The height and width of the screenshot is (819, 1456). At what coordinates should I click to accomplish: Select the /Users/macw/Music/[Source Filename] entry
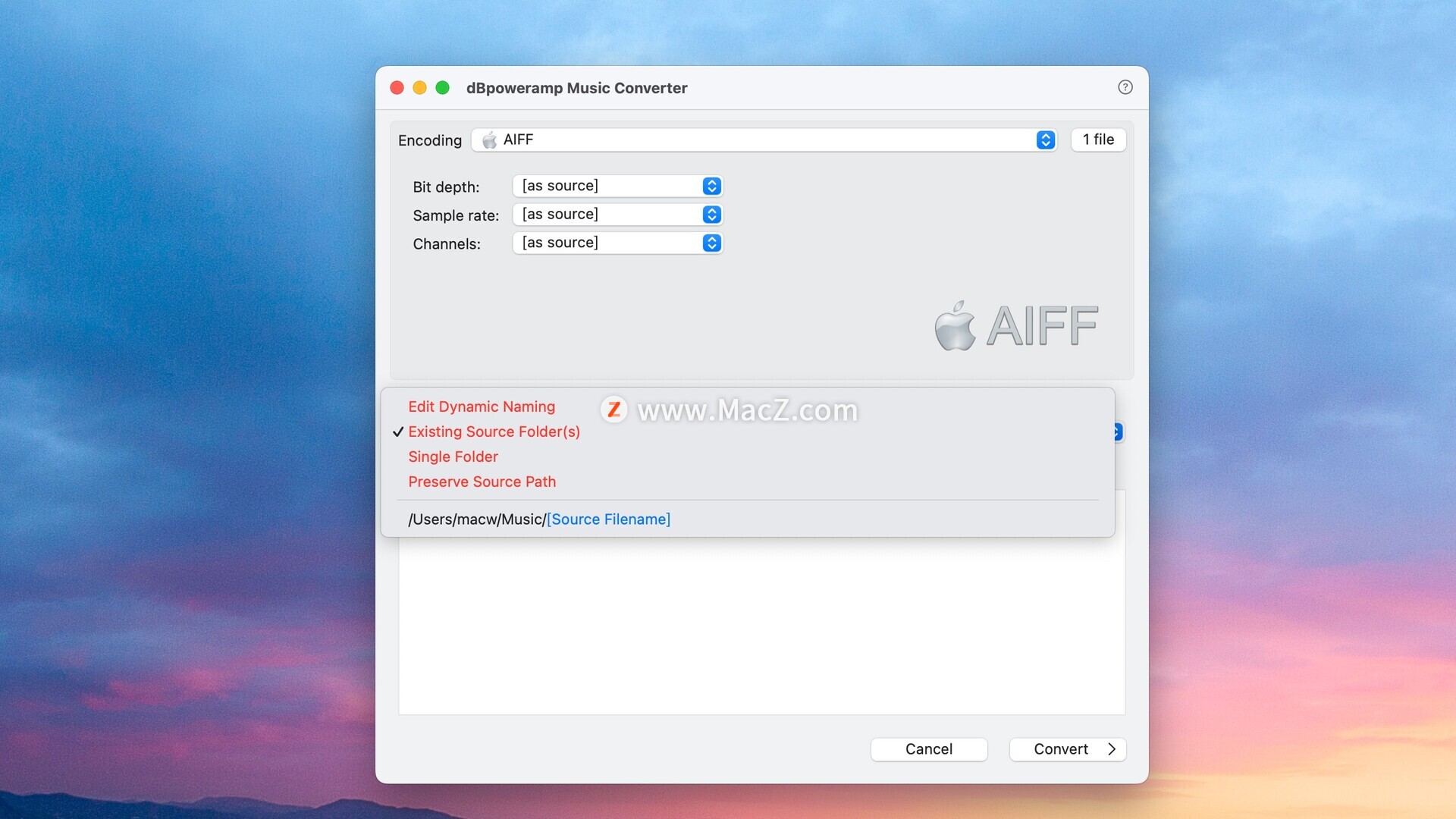[538, 519]
